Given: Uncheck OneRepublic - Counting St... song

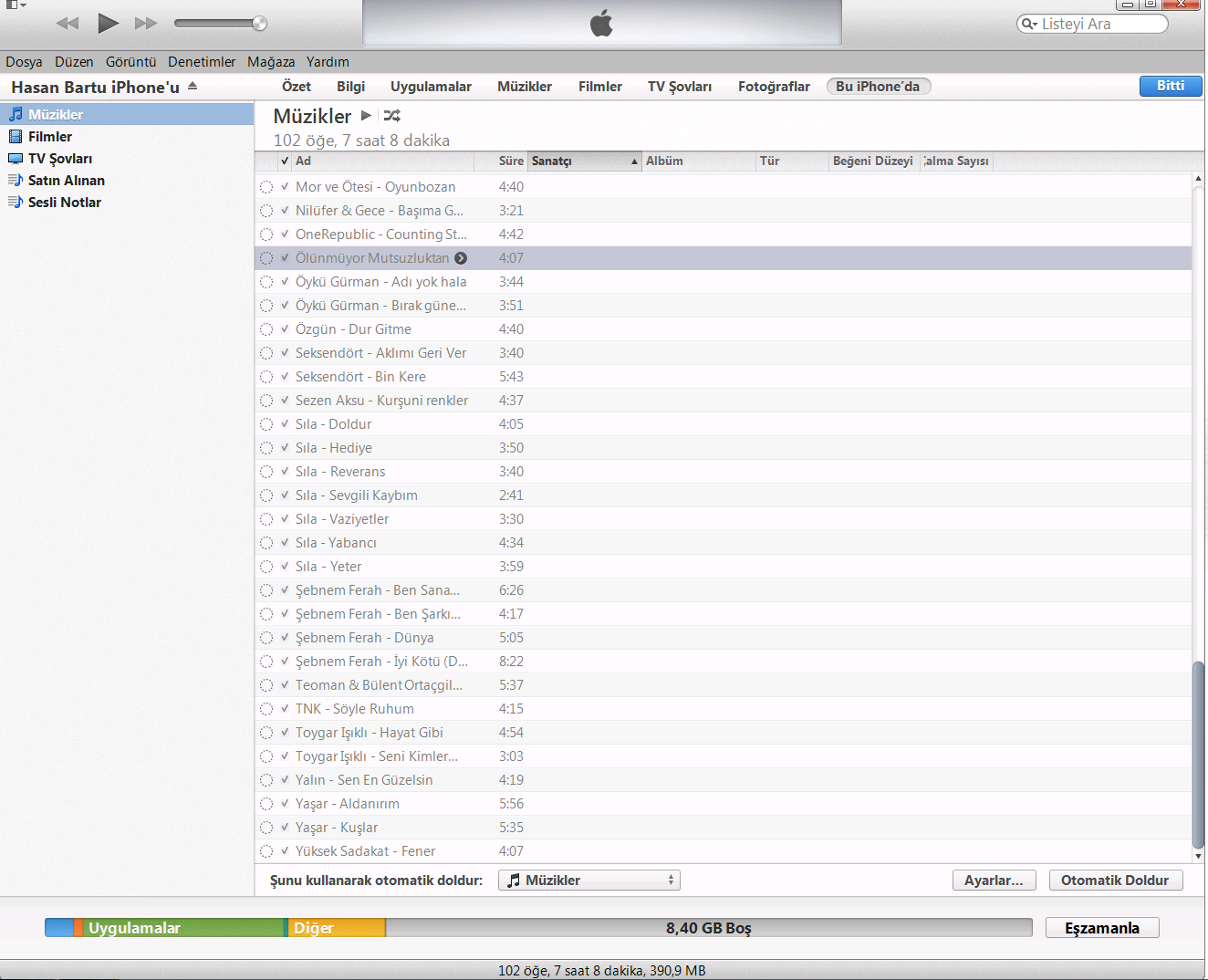Looking at the screenshot, I should (x=285, y=235).
